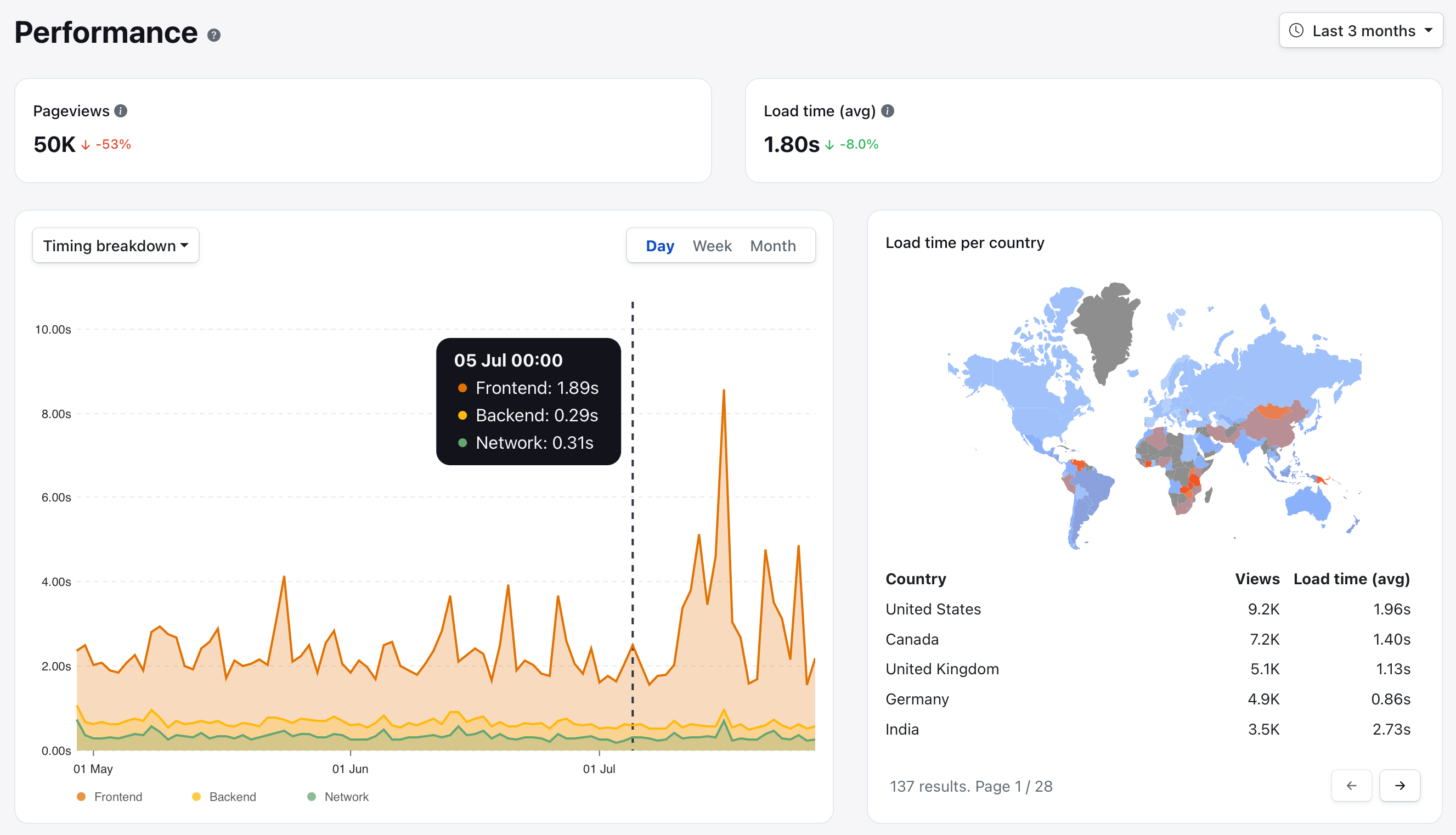
Task: Toggle Frontend series in chart legend
Action: (110, 797)
